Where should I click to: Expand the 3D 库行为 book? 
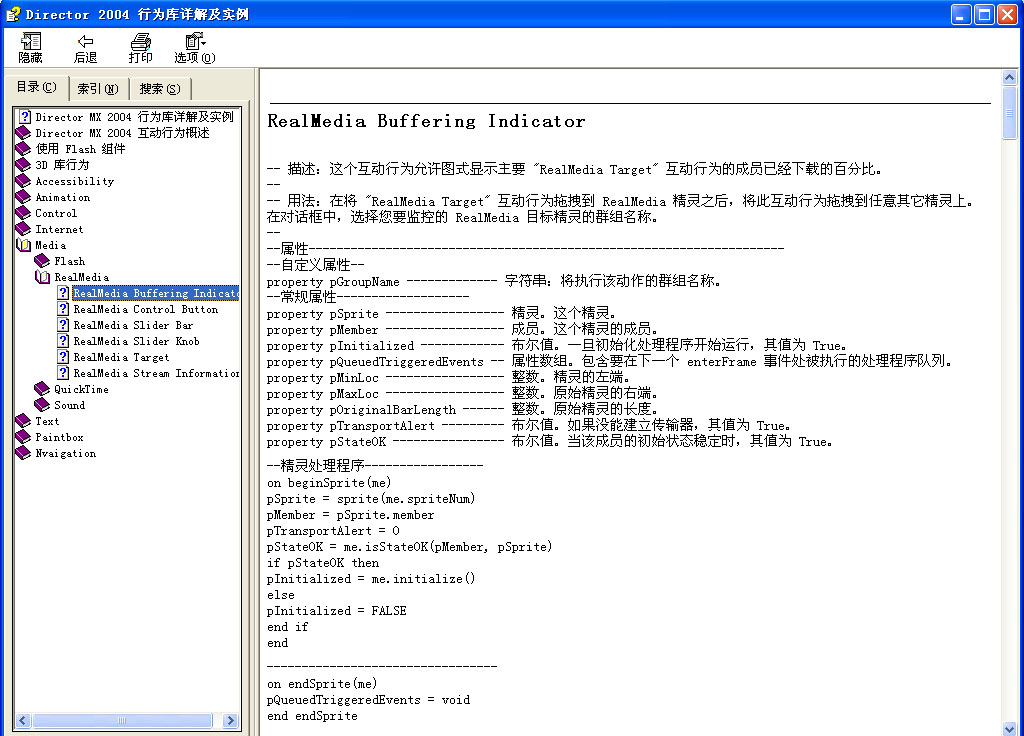pyautogui.click(x=61, y=165)
